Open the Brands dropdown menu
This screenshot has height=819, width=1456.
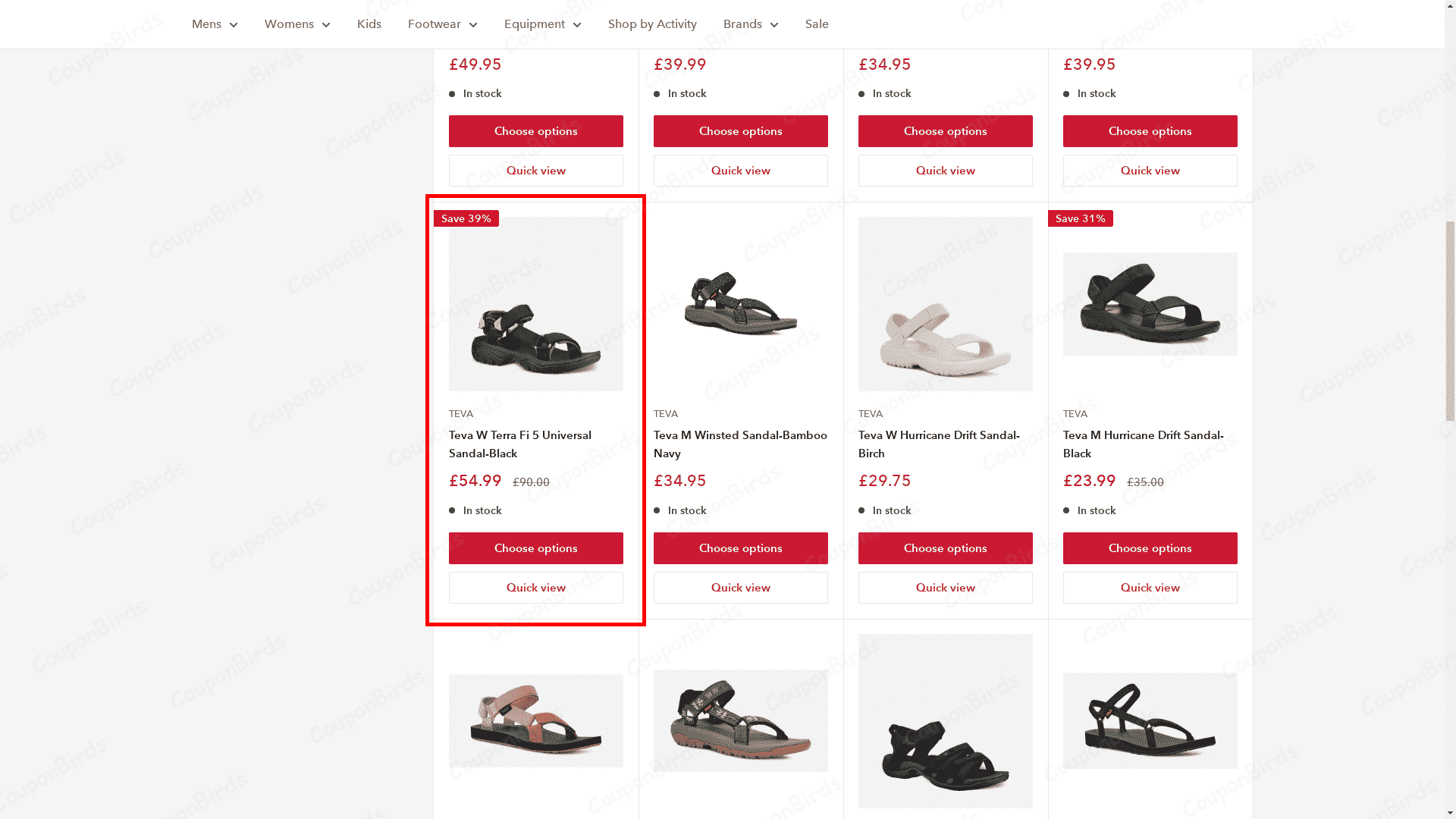tap(750, 24)
